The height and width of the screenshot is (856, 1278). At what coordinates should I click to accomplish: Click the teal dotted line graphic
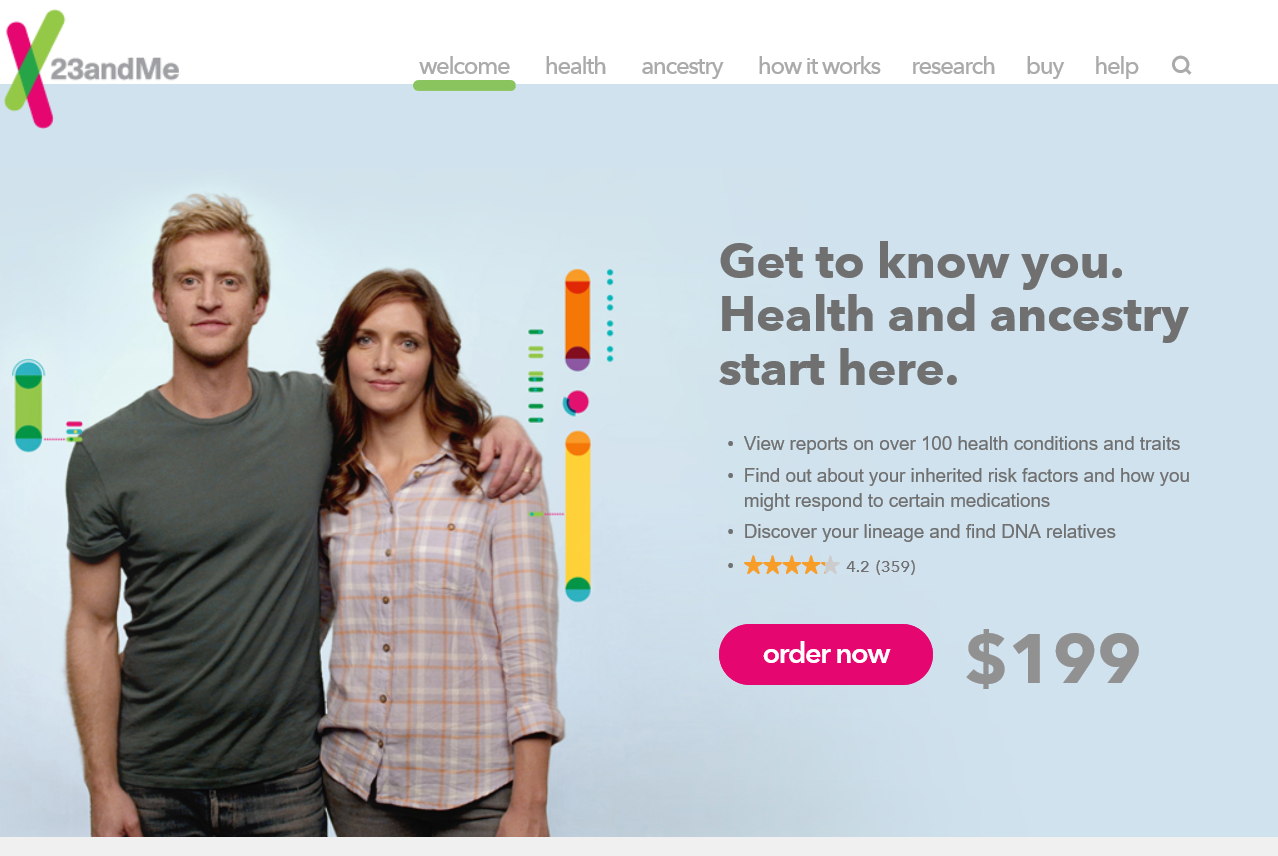point(610,315)
